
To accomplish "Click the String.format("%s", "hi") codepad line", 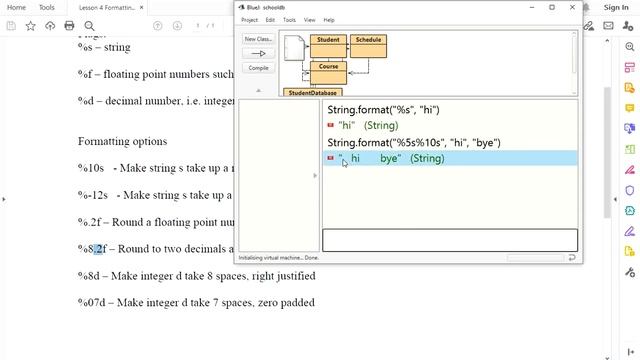I will click(383, 110).
